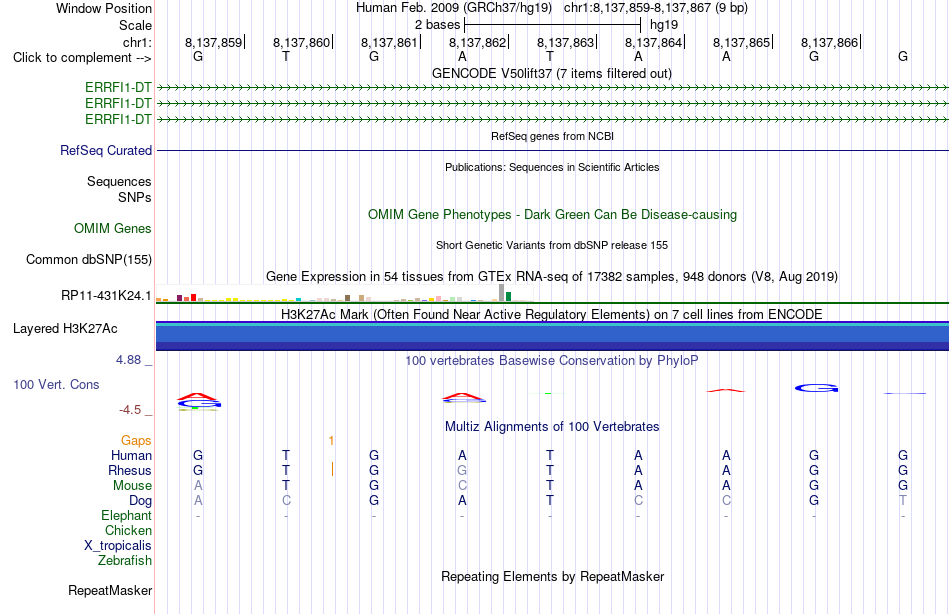Open GENCODE V50lift37 track title
The width and height of the screenshot is (950, 614).
[x=551, y=73]
